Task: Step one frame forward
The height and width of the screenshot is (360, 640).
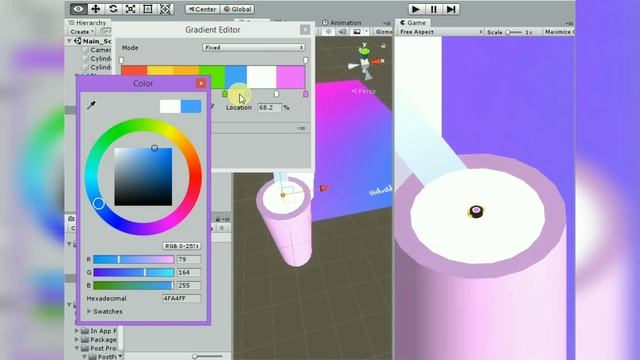Action: pos(451,9)
